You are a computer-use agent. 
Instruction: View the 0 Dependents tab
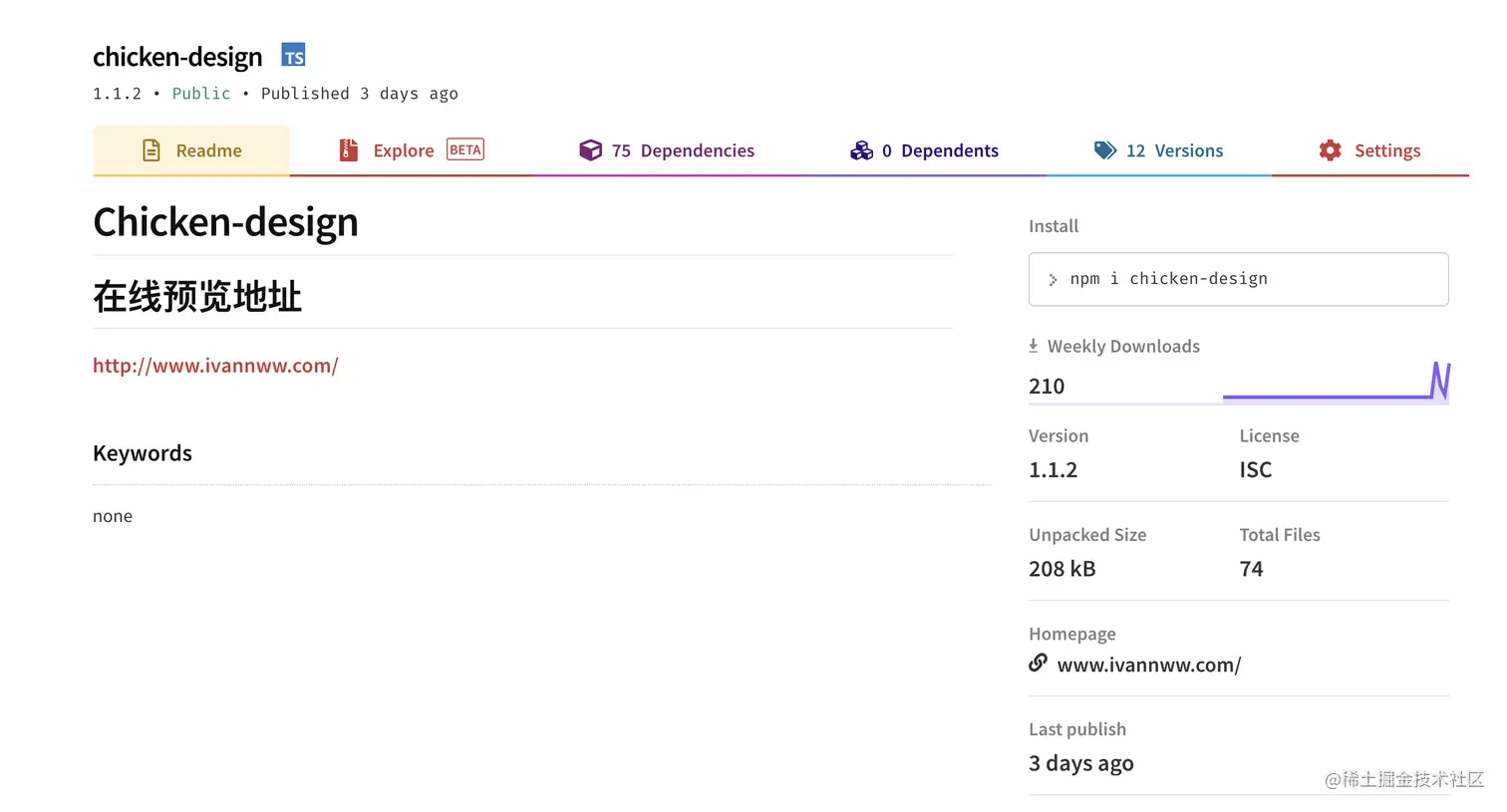924,150
